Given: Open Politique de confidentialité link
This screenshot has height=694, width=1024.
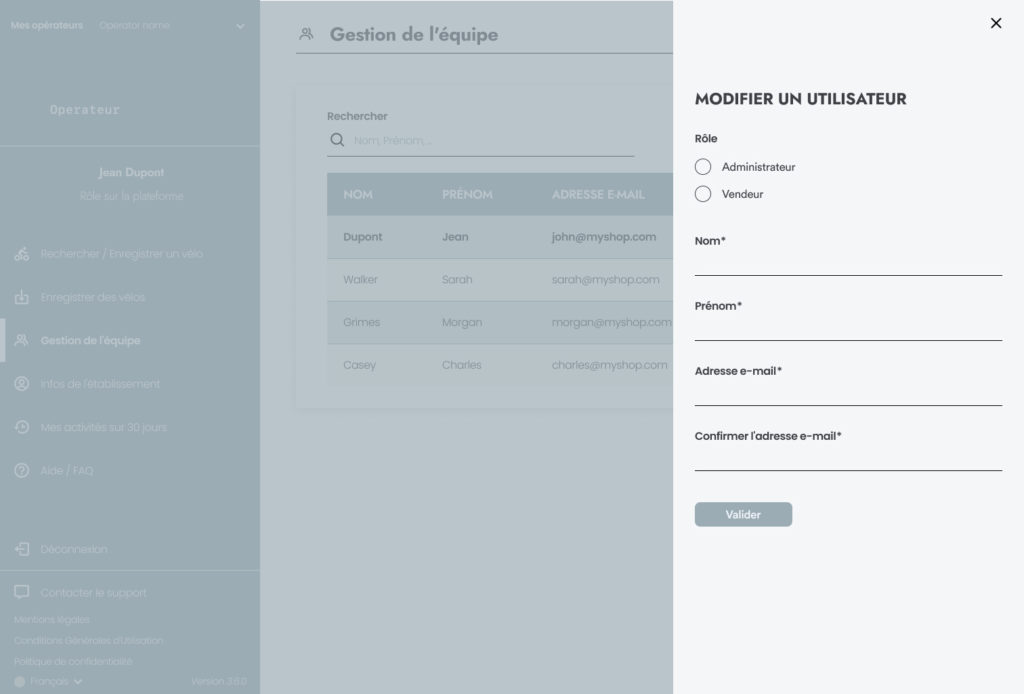Looking at the screenshot, I should (72, 661).
